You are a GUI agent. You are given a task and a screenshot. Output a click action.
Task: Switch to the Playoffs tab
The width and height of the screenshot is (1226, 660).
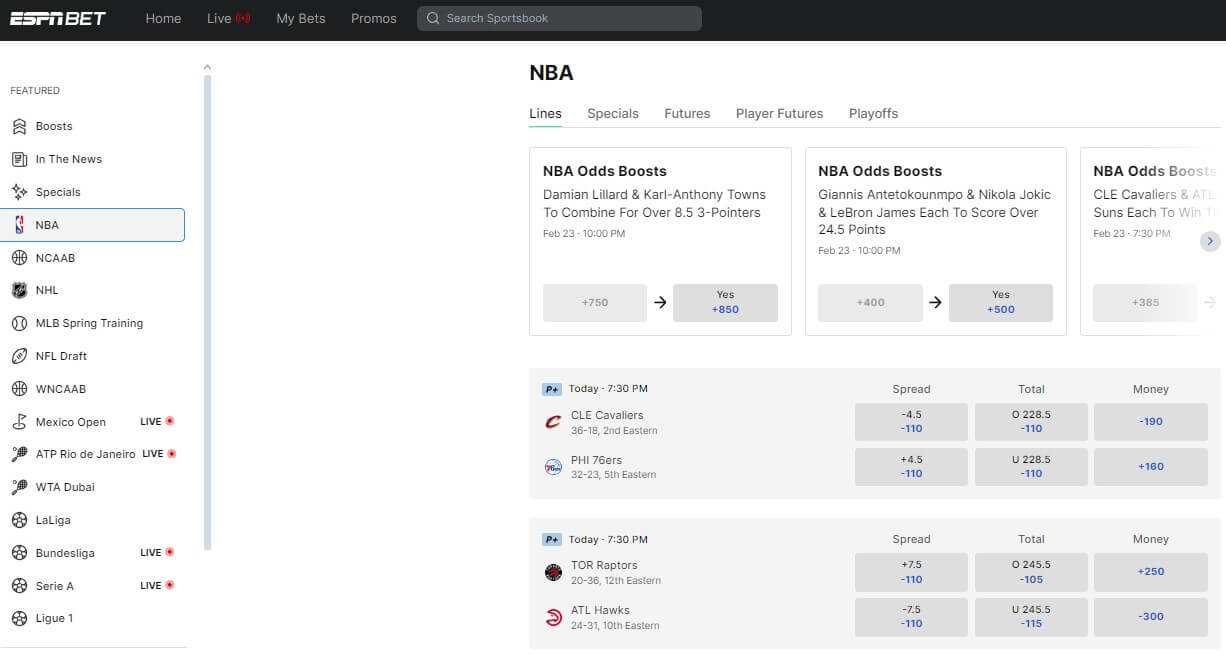pyautogui.click(x=873, y=113)
